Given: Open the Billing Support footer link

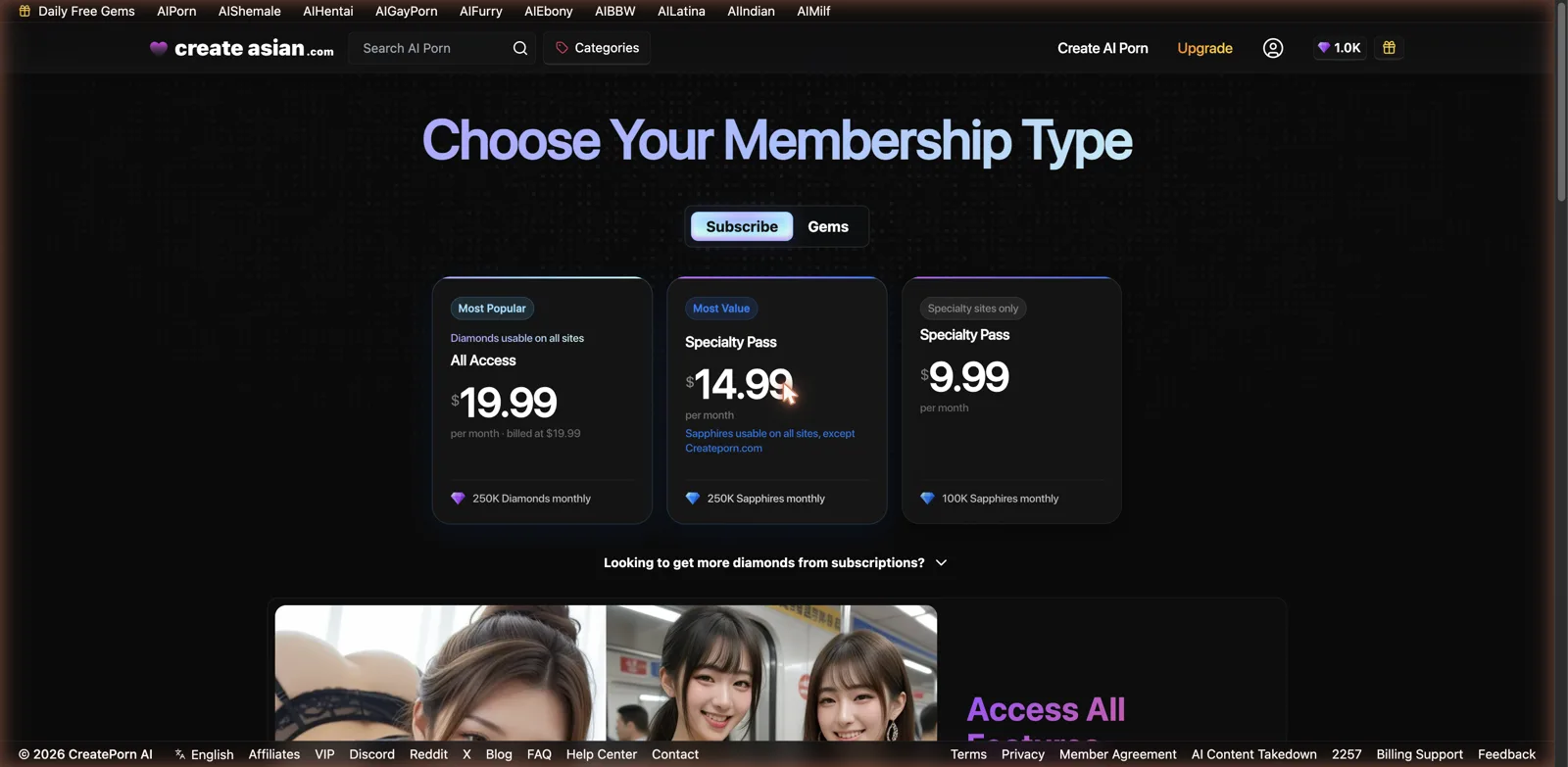Looking at the screenshot, I should click(1419, 754).
